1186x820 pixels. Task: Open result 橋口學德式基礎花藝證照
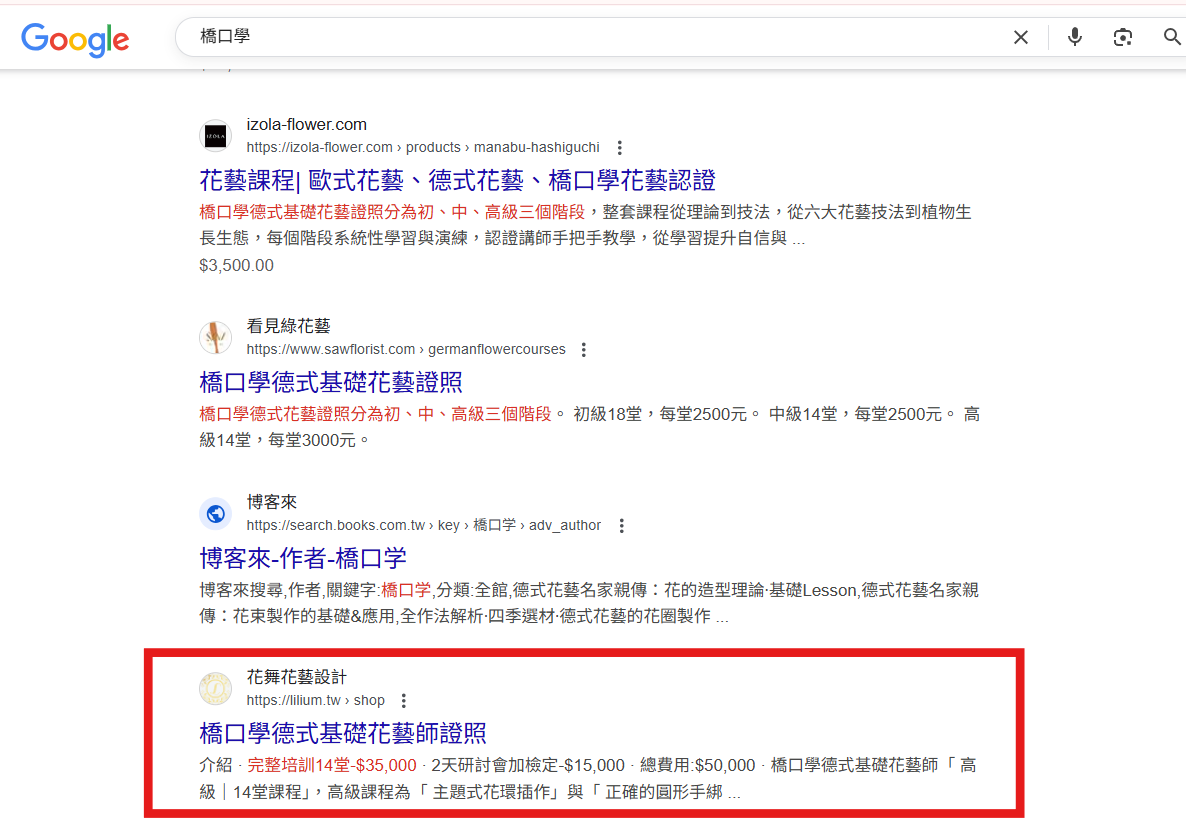tap(331, 382)
